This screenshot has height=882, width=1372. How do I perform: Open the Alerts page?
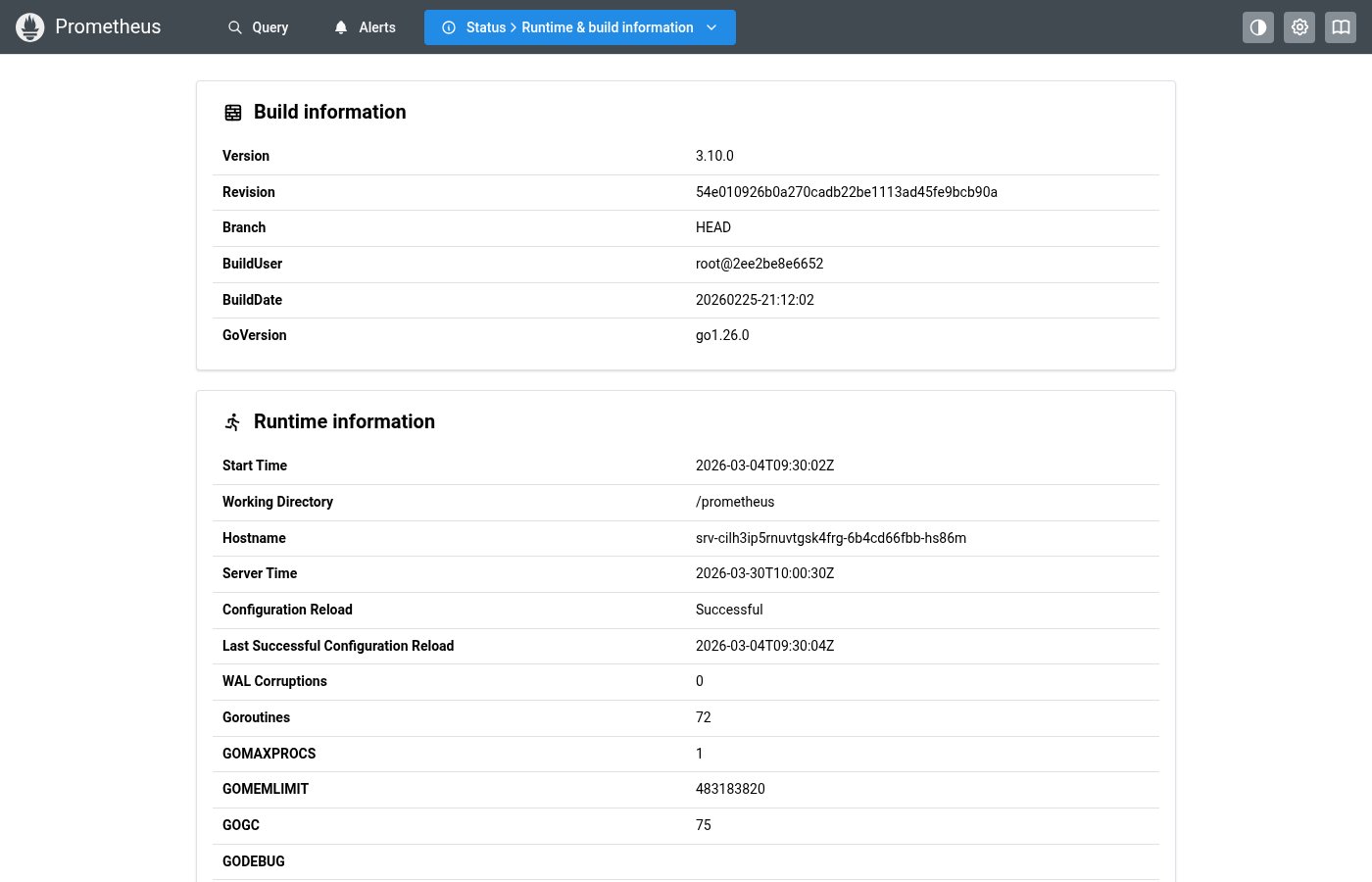tap(365, 27)
